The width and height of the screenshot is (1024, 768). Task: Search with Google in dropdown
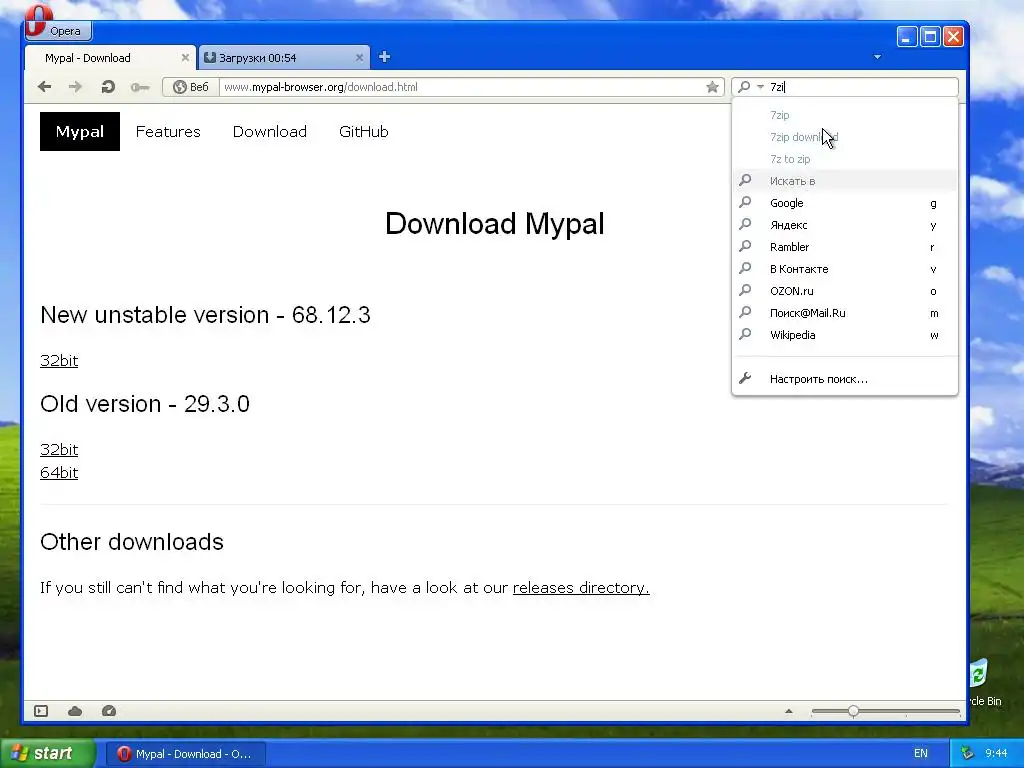(845, 203)
